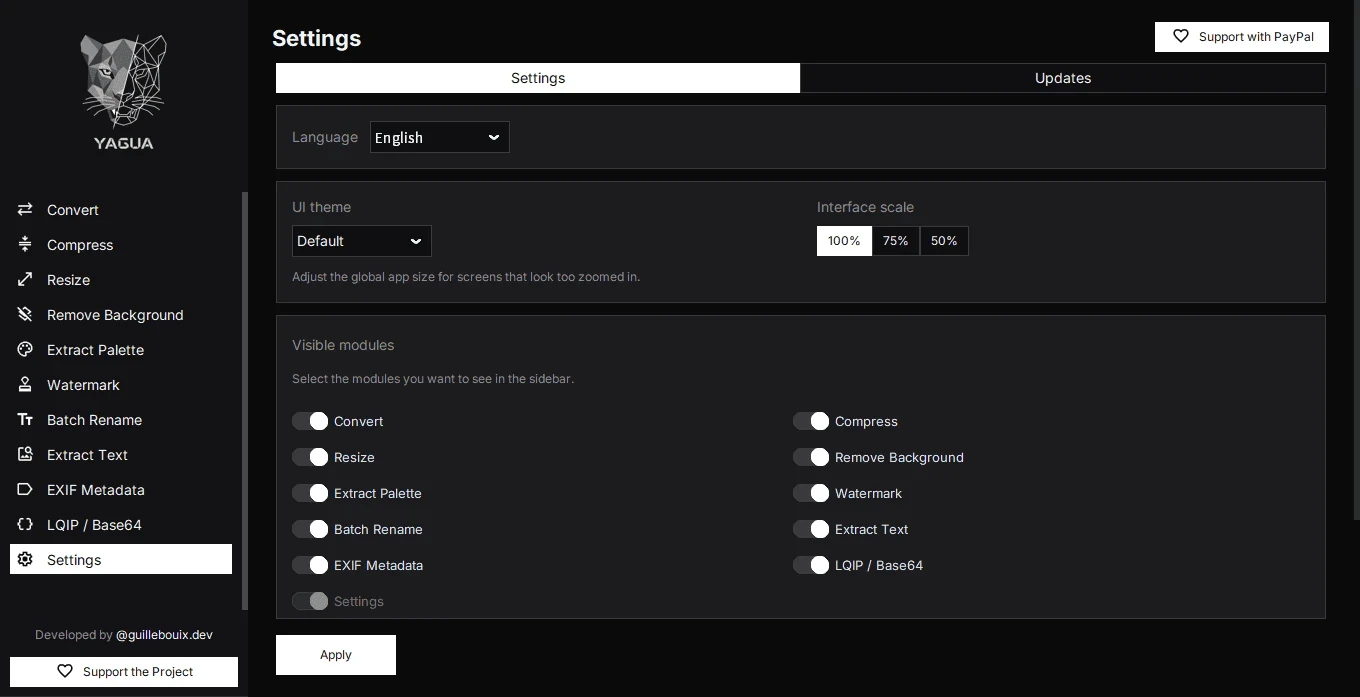Click the Watermark stamp icon
The image size is (1360, 697).
25,385
